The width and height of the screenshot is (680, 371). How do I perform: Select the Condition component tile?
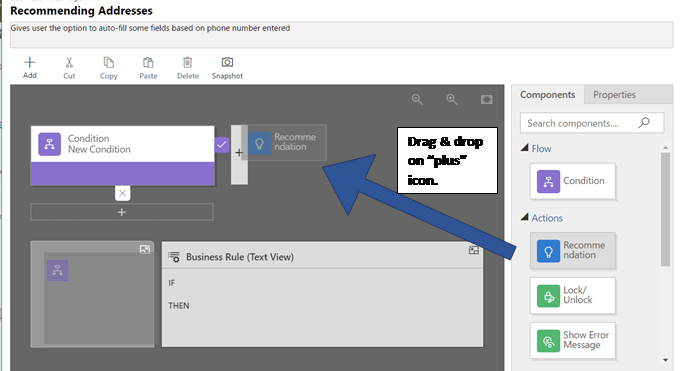tap(572, 181)
